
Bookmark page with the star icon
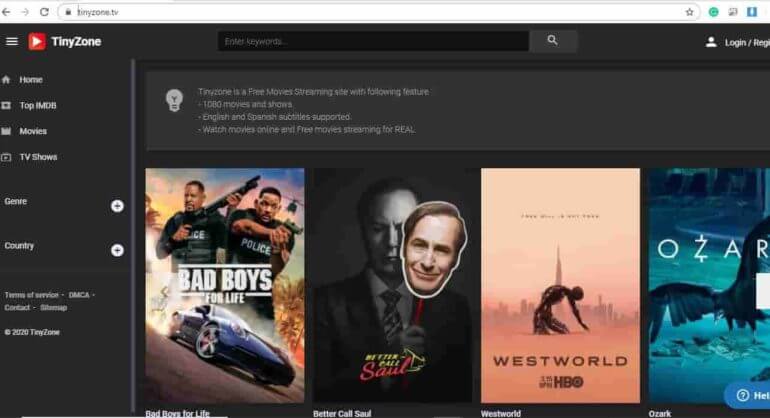pyautogui.click(x=689, y=12)
